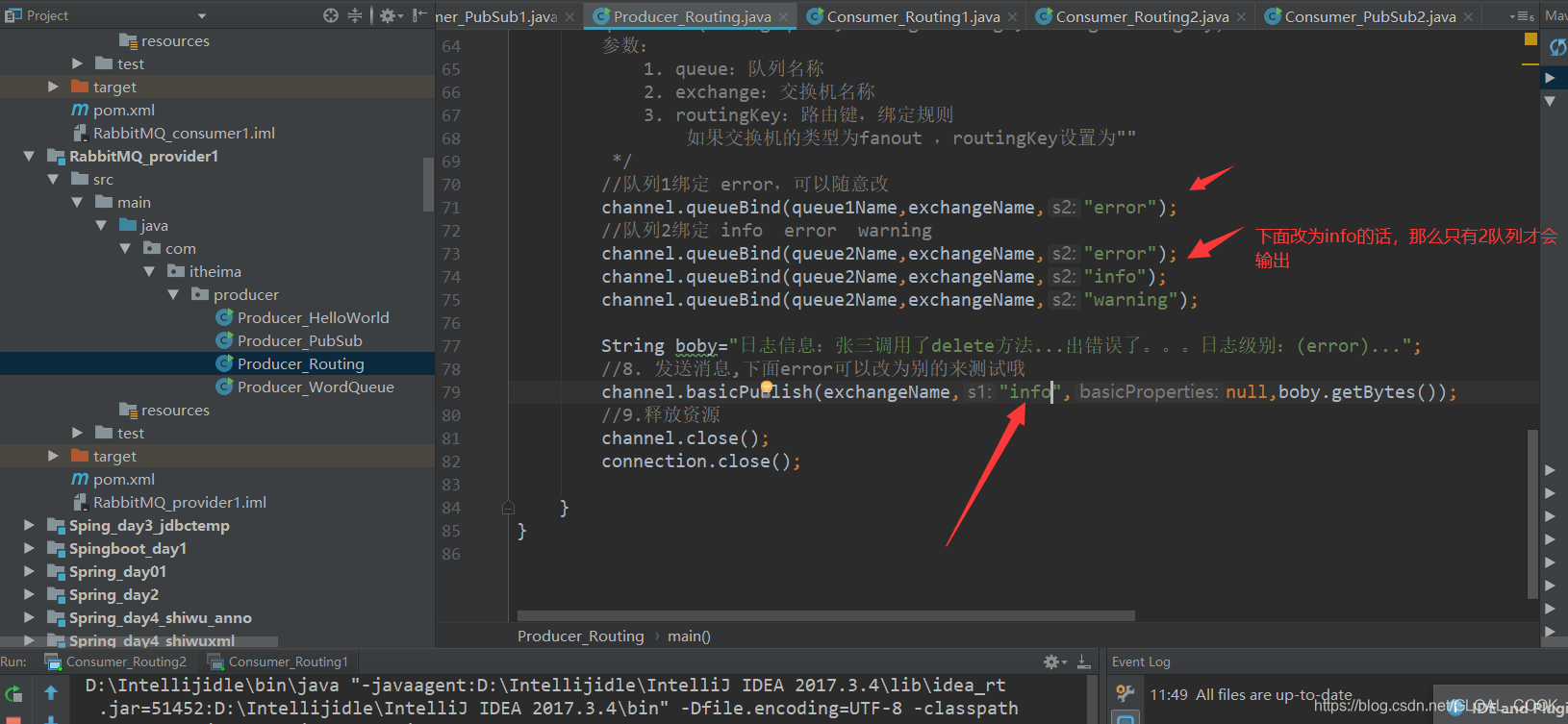Switch to the Consumer_Routing1.java tab
This screenshot has width=1568, height=724.
point(913,16)
